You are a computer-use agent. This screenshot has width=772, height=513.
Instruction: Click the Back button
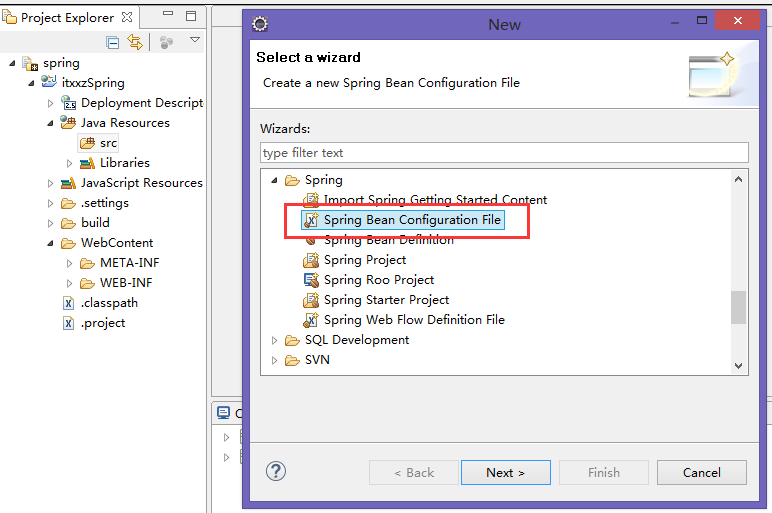pyautogui.click(x=414, y=473)
